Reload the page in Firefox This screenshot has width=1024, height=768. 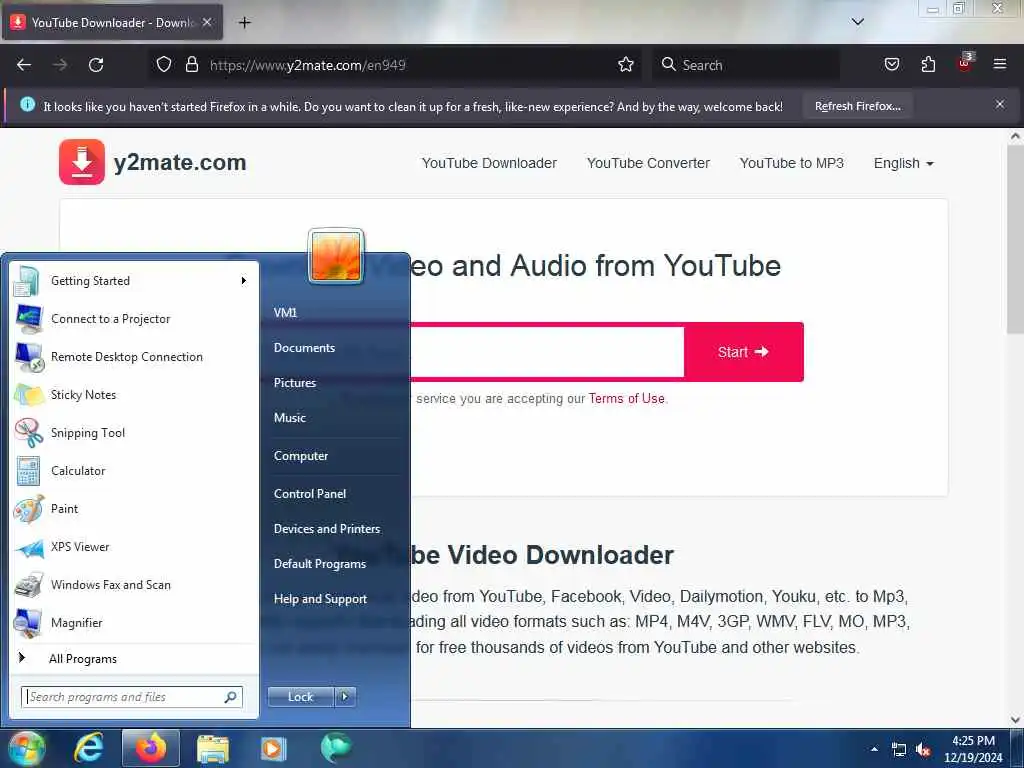tap(96, 65)
